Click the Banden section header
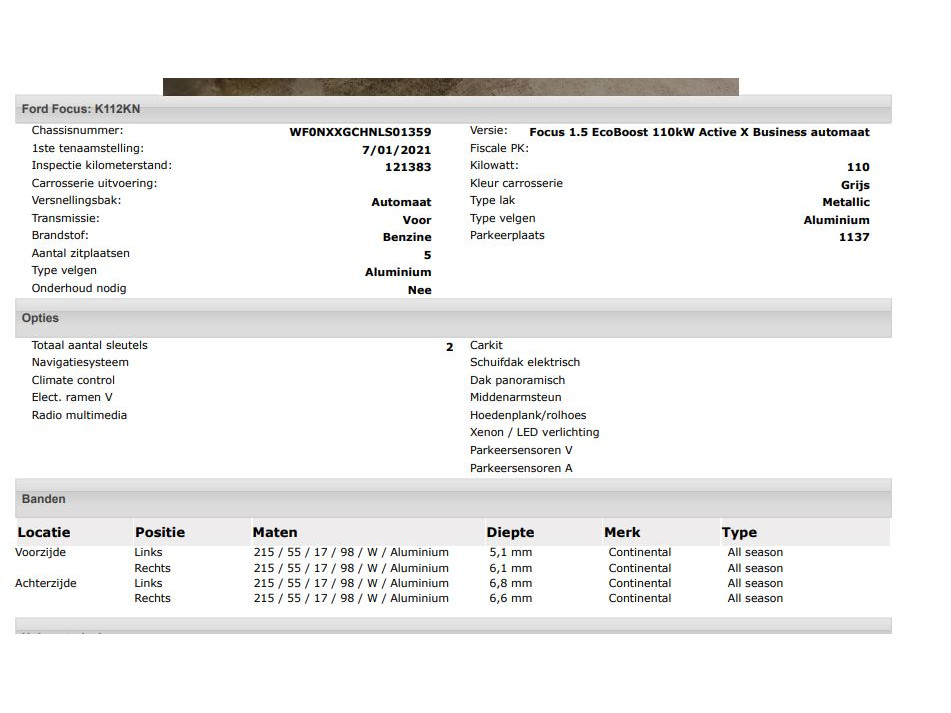 44,499
